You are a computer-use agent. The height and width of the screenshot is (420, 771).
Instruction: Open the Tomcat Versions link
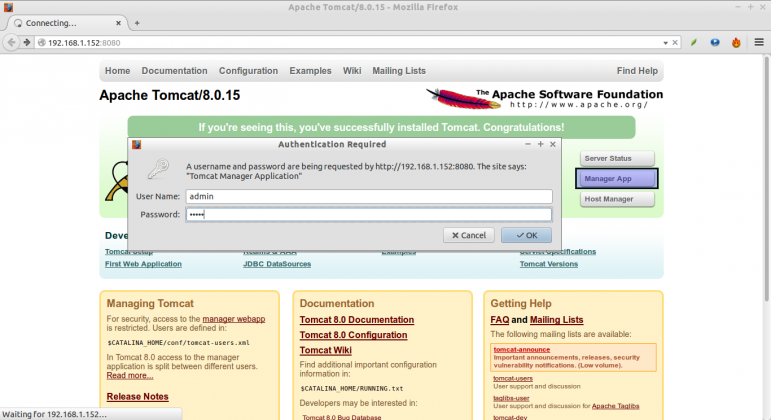point(549,264)
